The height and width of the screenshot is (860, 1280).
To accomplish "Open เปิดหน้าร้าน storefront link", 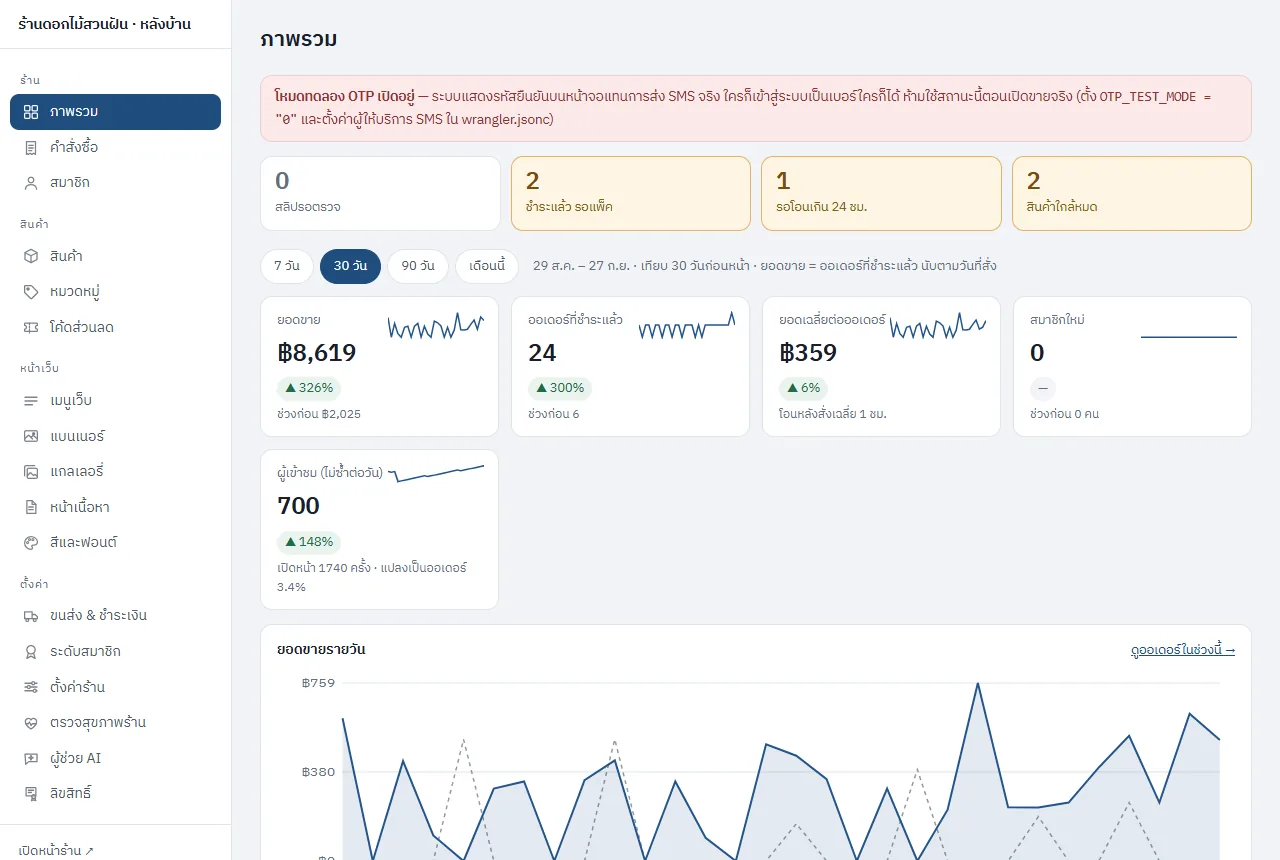I will (x=56, y=851).
